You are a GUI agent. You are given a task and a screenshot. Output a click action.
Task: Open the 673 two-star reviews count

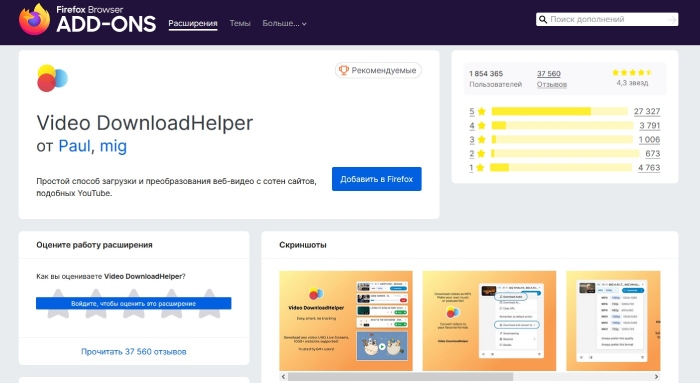(x=652, y=154)
